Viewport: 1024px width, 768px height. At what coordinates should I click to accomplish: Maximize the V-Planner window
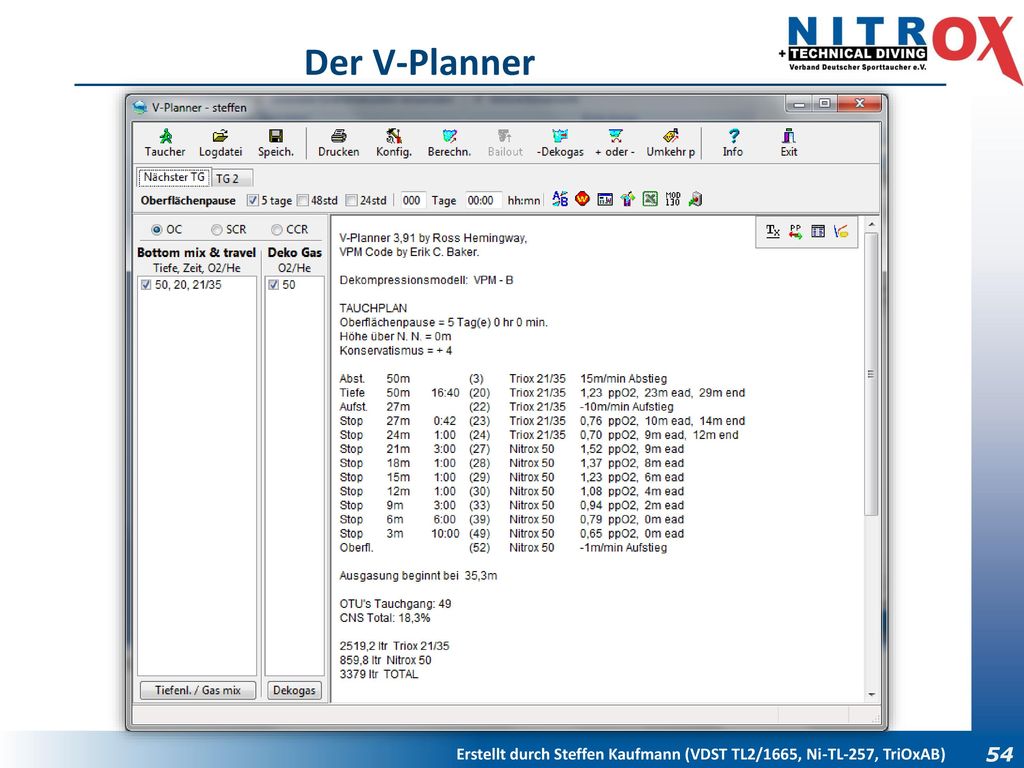pos(825,104)
